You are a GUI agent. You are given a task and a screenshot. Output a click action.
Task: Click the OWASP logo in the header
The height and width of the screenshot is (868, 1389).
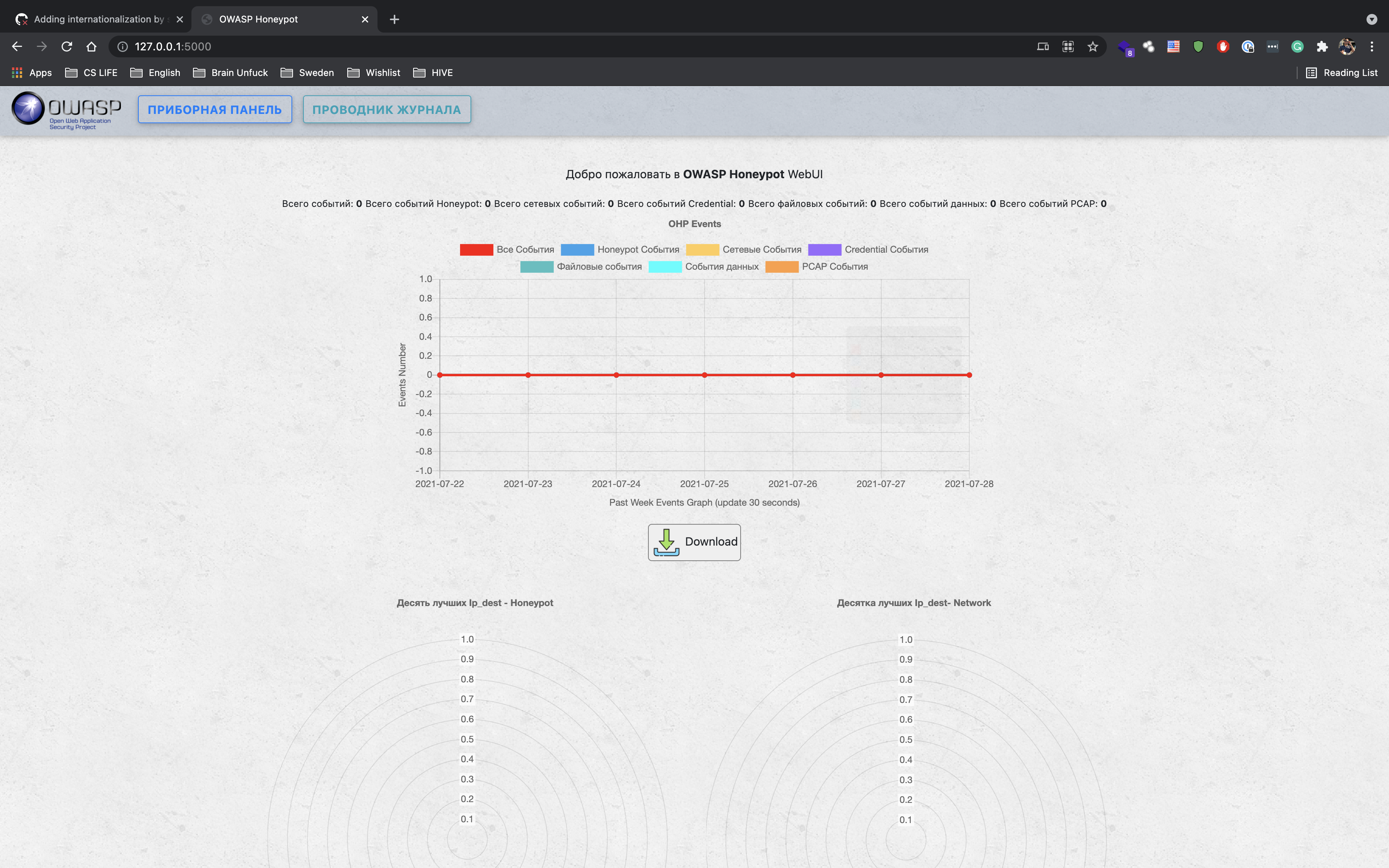tap(67, 110)
